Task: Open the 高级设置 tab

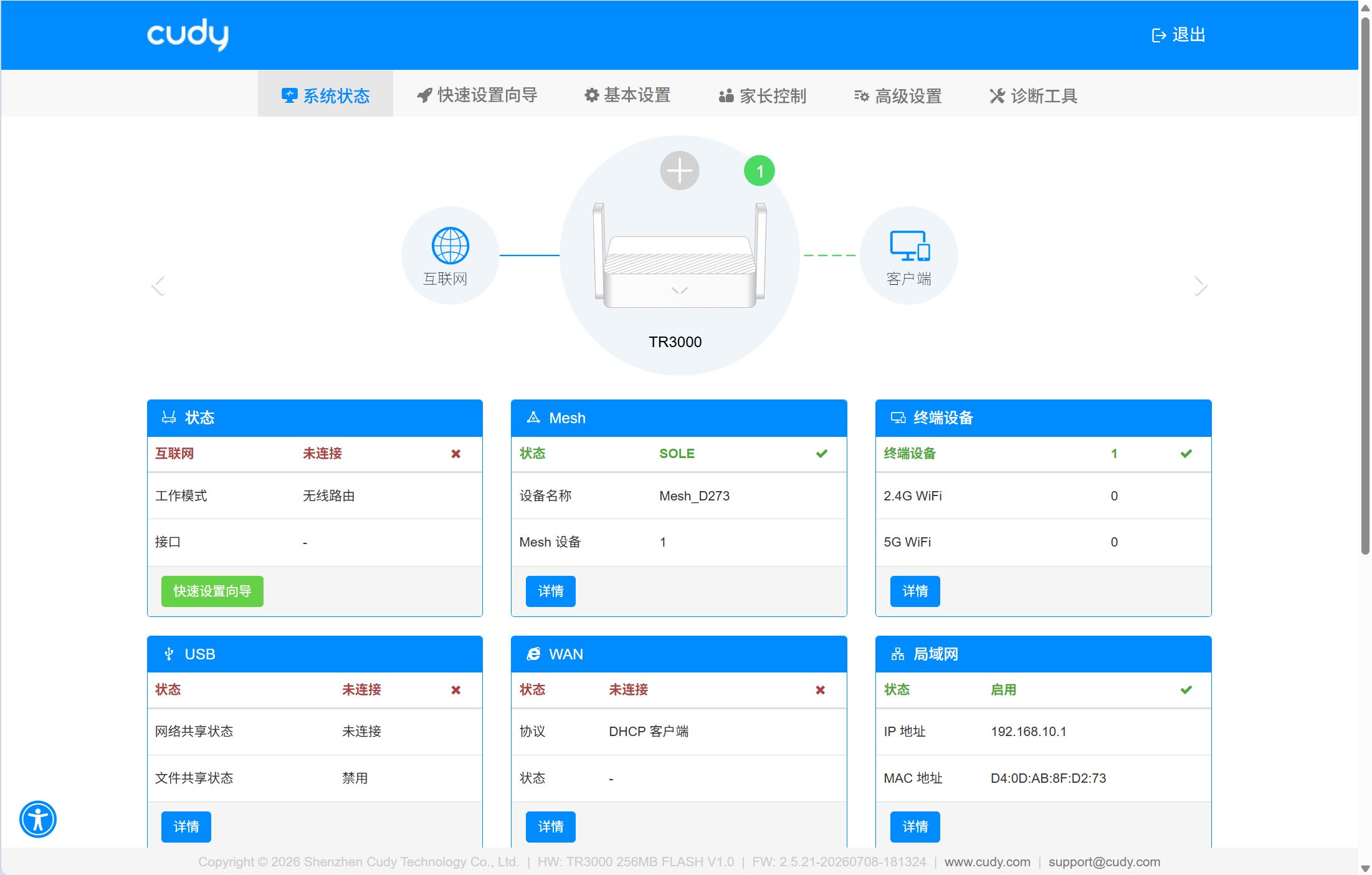Action: coord(898,95)
